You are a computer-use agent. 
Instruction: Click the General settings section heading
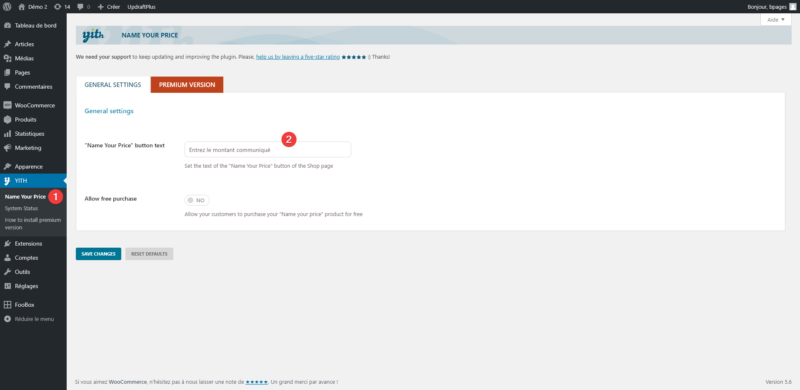[109, 111]
